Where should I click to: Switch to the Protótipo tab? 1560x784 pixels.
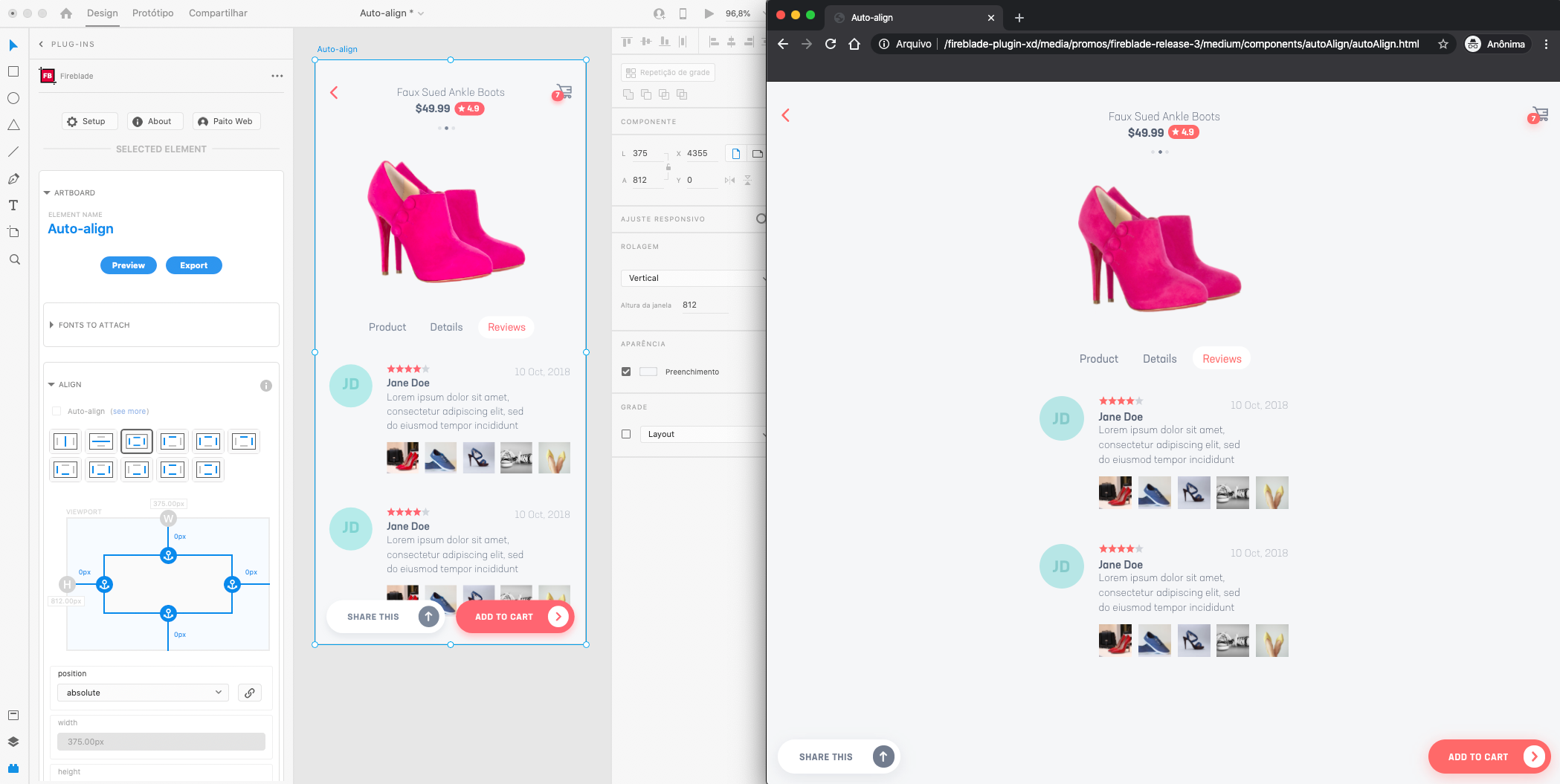coord(153,13)
